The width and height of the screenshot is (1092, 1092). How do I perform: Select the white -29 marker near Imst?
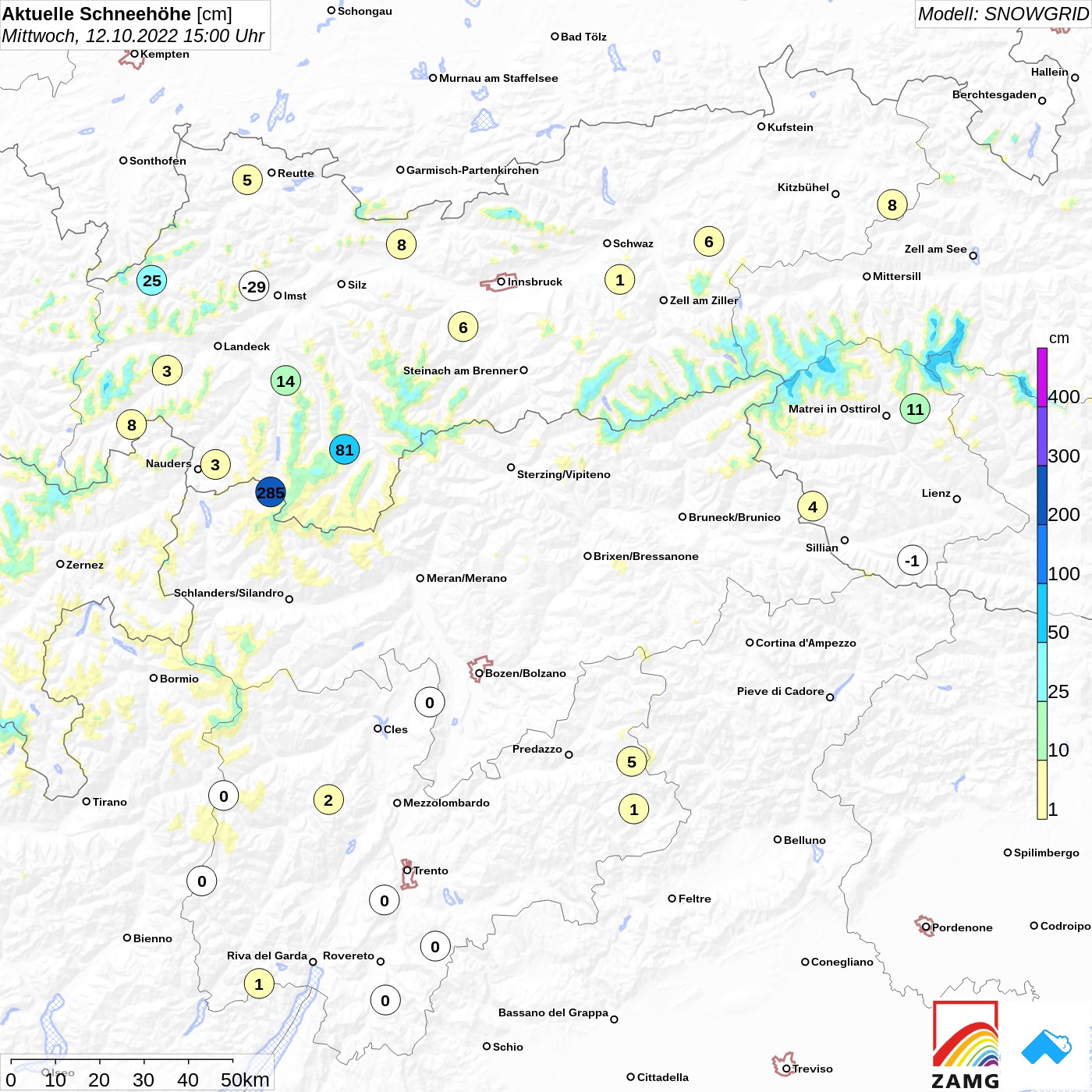tap(253, 286)
